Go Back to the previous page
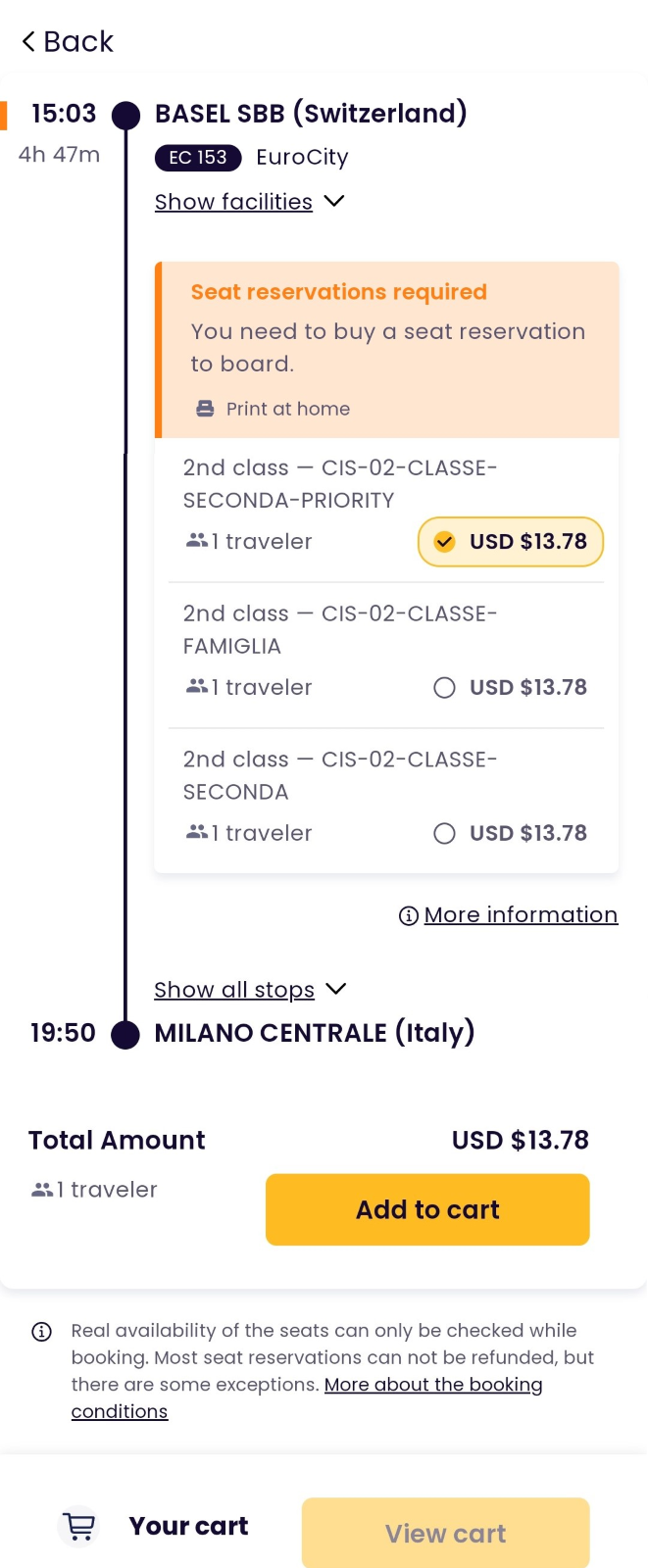 [67, 41]
